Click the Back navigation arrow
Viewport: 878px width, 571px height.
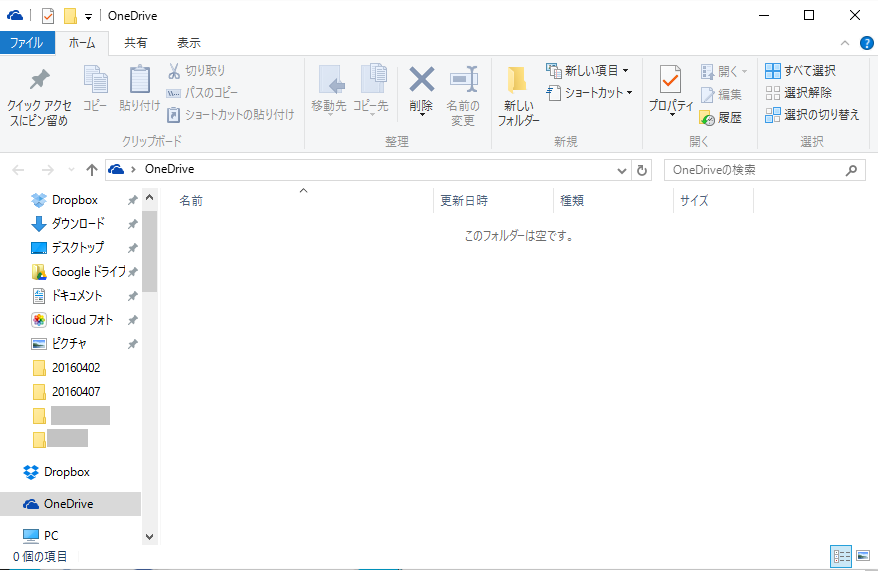(x=18, y=170)
